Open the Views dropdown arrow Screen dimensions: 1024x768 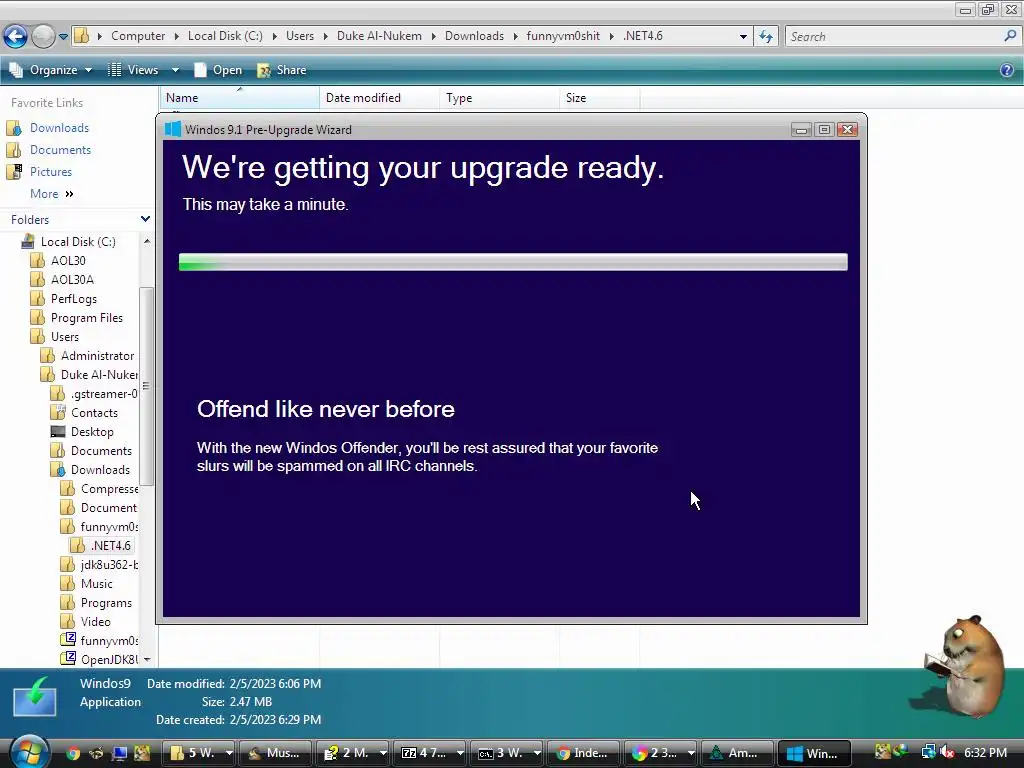pos(175,70)
